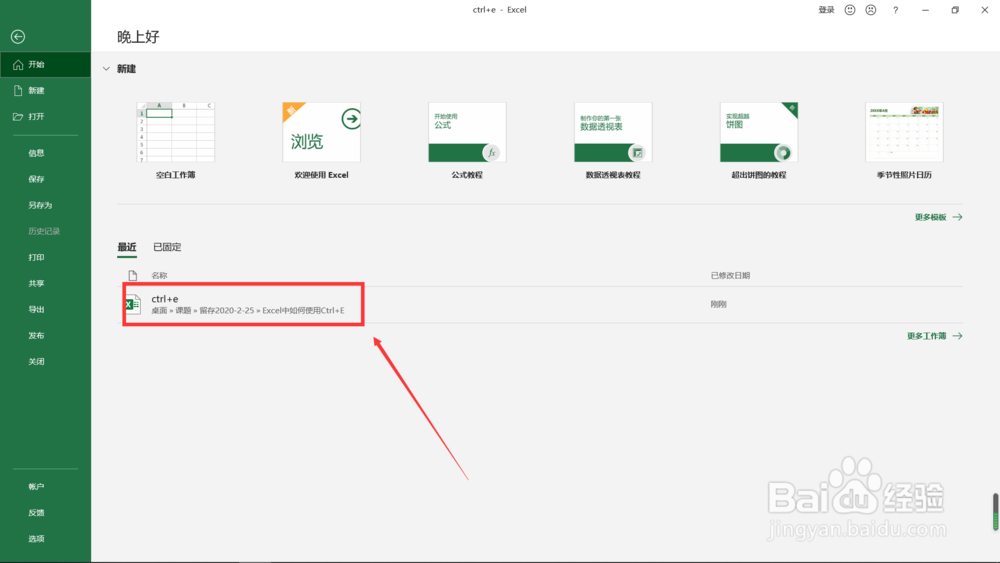The width and height of the screenshot is (1000, 563).
Task: Click 登录 to sign in
Action: pos(826,10)
